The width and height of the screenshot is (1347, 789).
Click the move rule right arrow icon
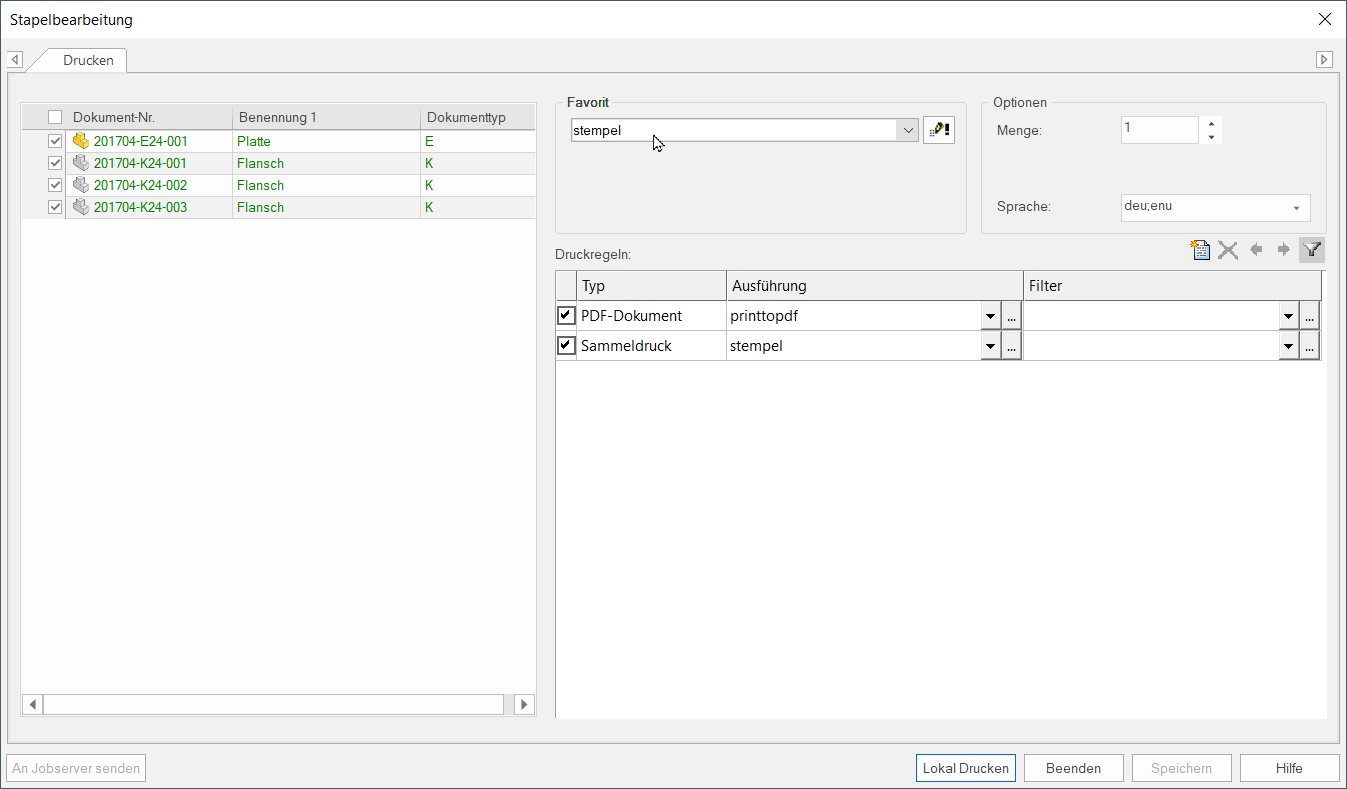point(1284,250)
